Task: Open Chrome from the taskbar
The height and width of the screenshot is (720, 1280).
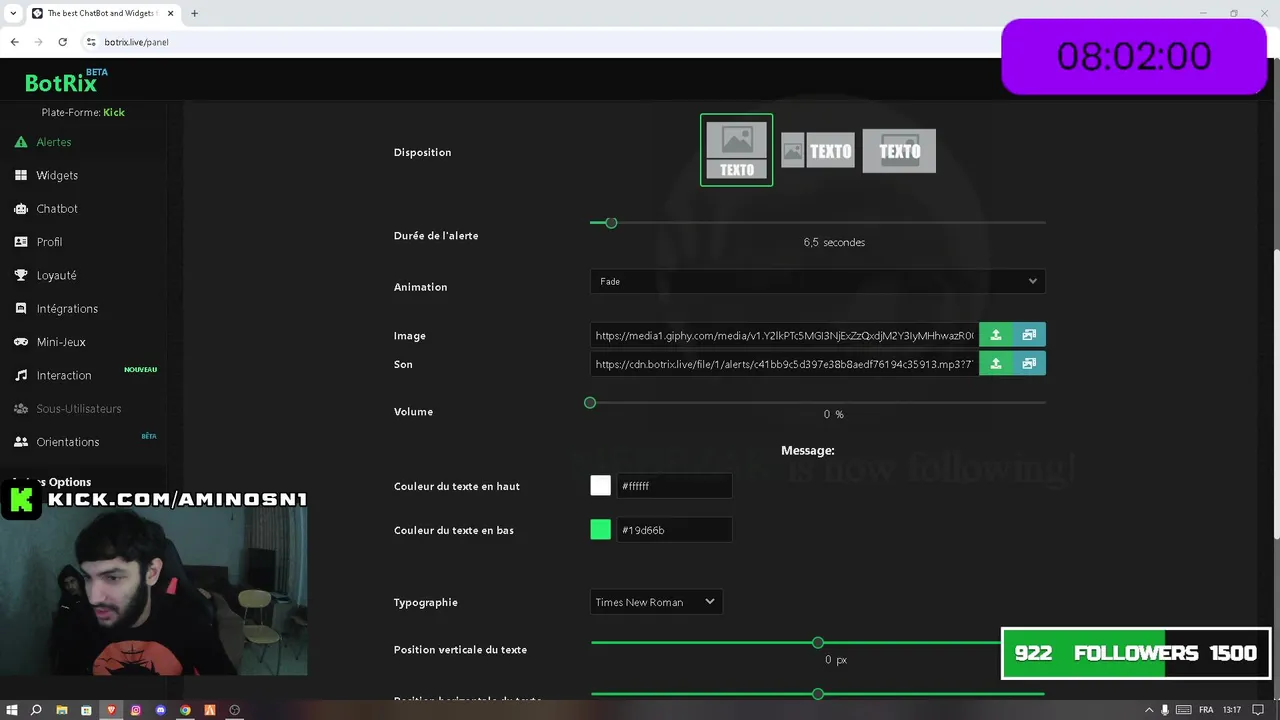Action: 185,710
